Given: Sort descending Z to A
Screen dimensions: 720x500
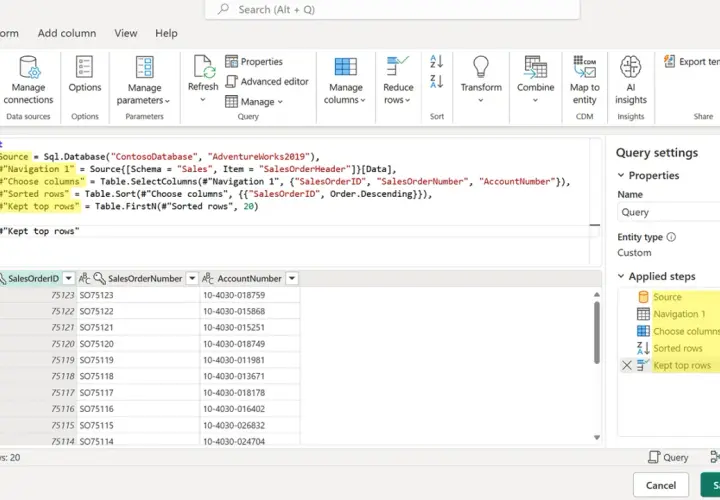Looking at the screenshot, I should [437, 82].
